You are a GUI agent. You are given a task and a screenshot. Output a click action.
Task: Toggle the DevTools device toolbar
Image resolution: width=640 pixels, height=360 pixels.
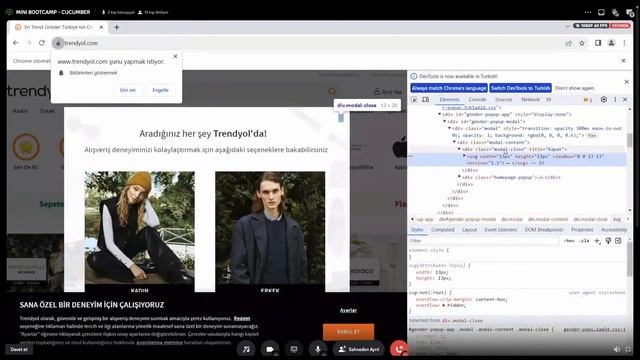coord(425,100)
